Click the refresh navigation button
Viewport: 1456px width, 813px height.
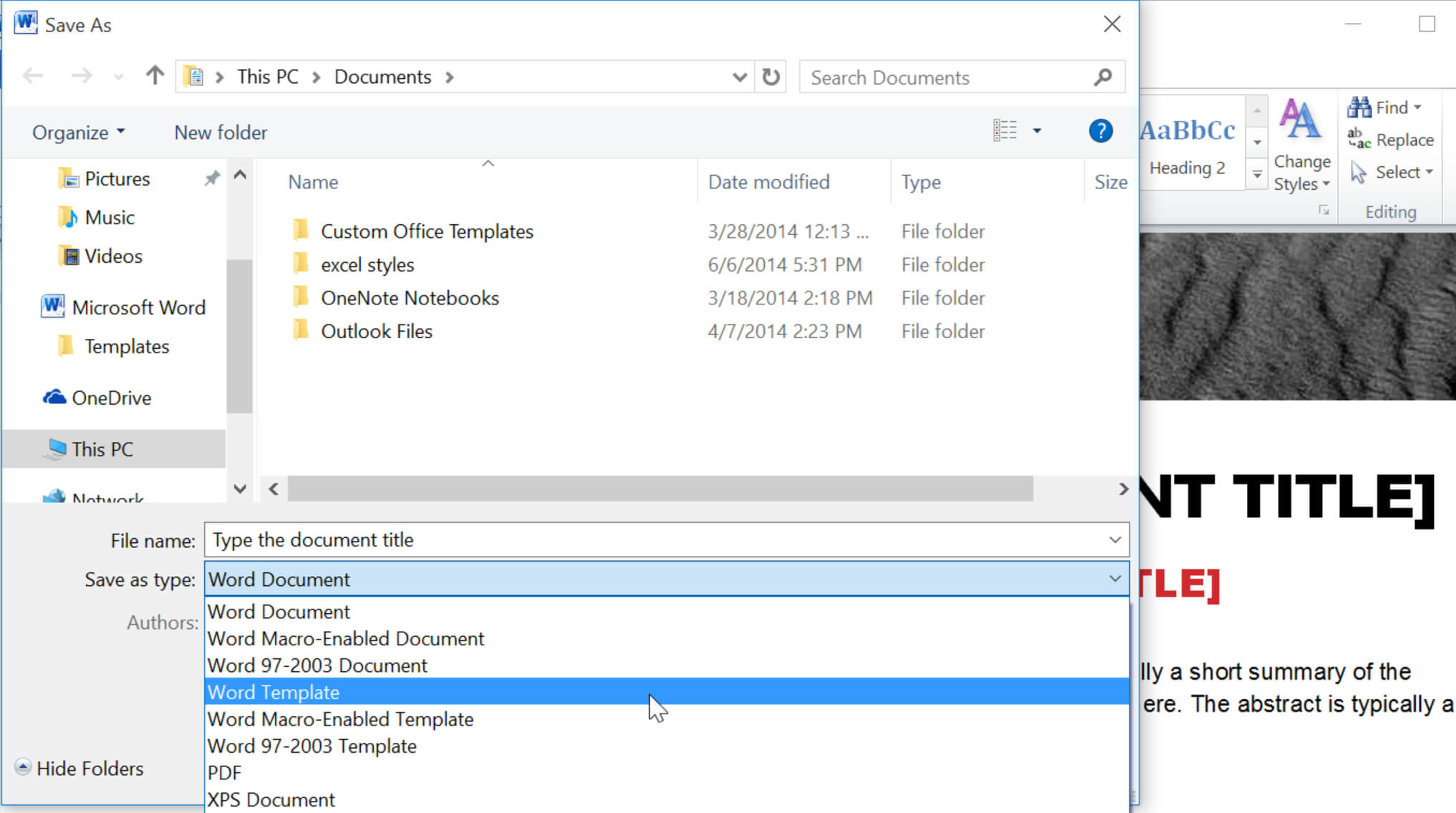coord(770,77)
